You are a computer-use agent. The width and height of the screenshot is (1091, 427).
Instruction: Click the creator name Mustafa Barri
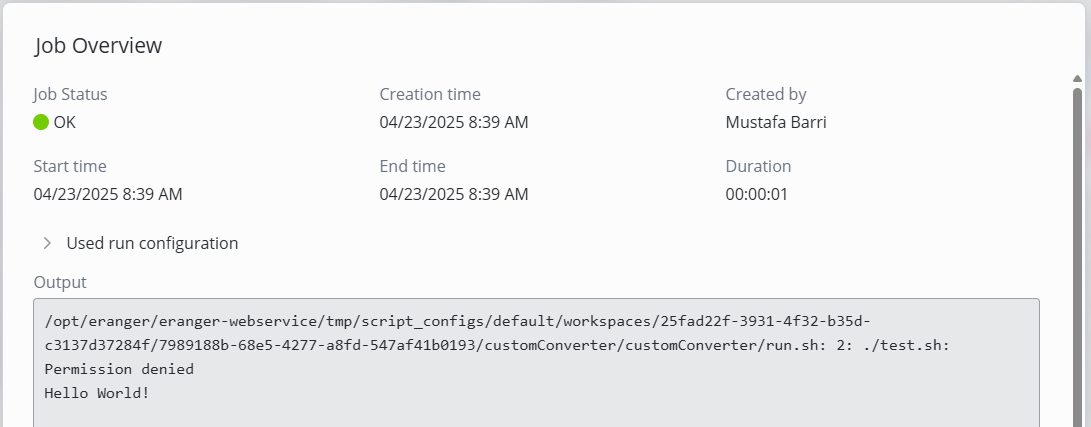(776, 123)
